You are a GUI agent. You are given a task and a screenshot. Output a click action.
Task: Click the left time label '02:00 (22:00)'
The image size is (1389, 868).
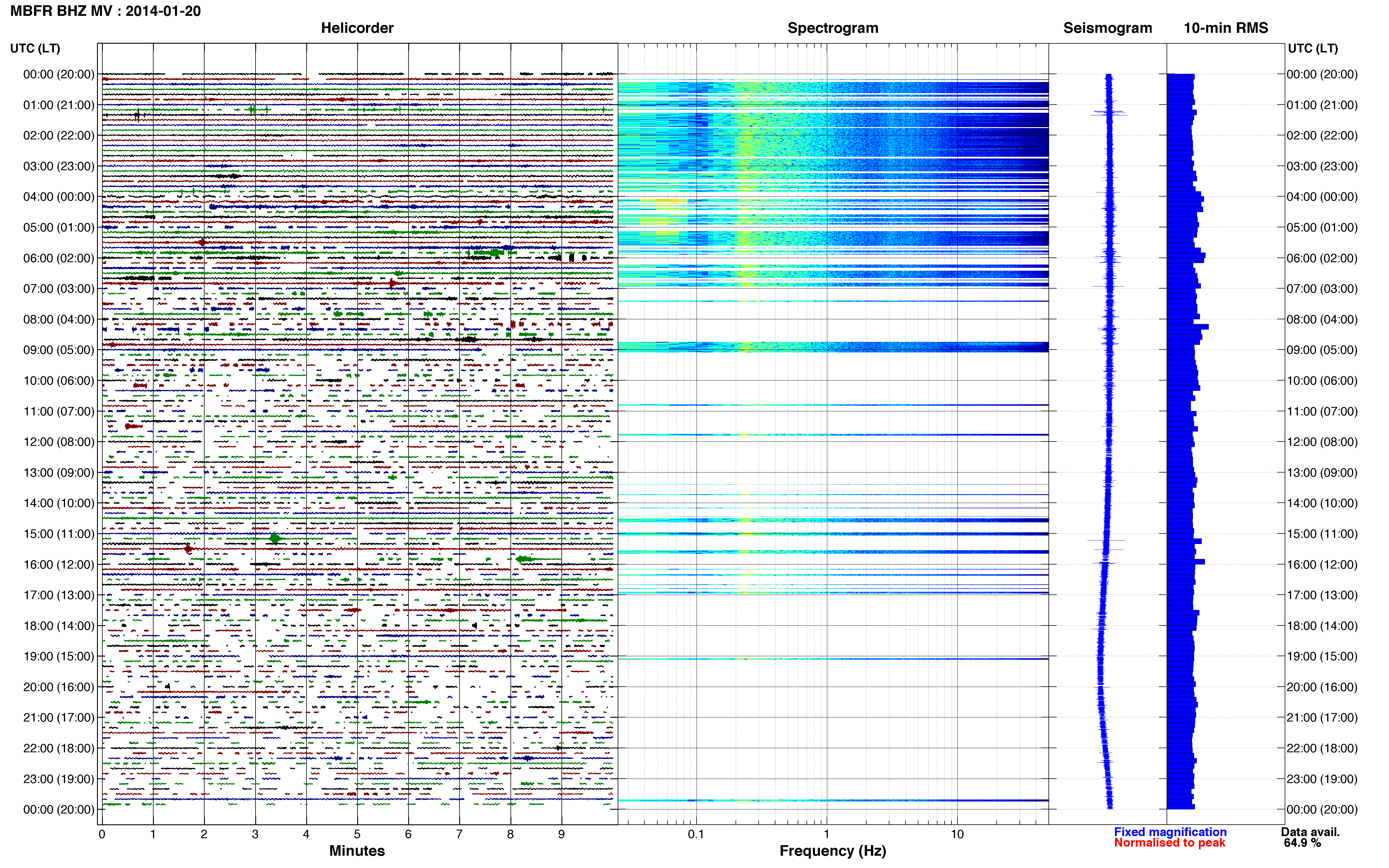(59, 135)
